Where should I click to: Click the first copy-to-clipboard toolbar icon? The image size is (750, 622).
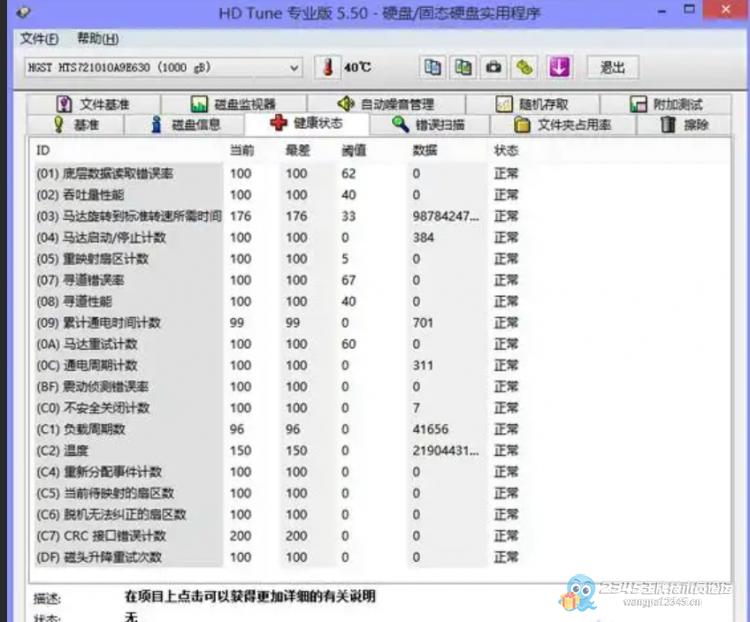pyautogui.click(x=433, y=67)
